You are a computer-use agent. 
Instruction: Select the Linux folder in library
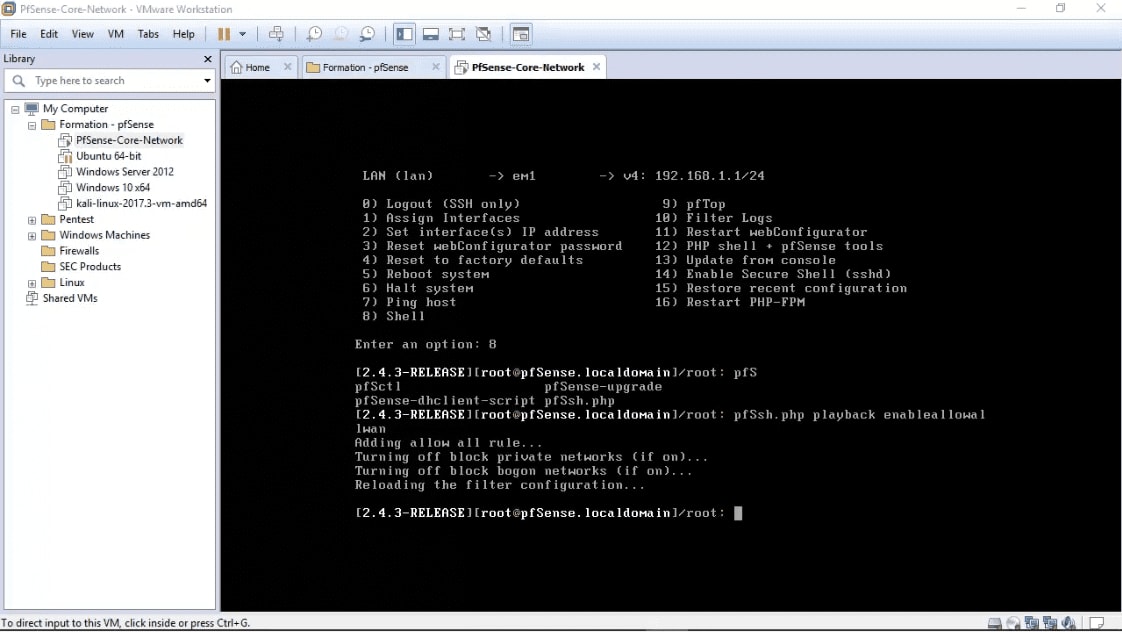[72, 282]
